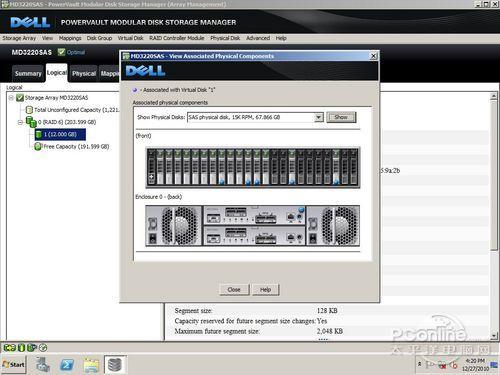Open Windows Explorer folder from taskbar
The height and width of the screenshot is (375, 500).
coord(91,365)
